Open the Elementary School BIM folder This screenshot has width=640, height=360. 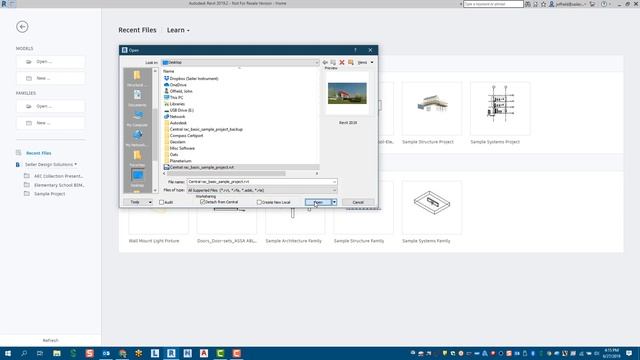pyautogui.click(x=59, y=185)
